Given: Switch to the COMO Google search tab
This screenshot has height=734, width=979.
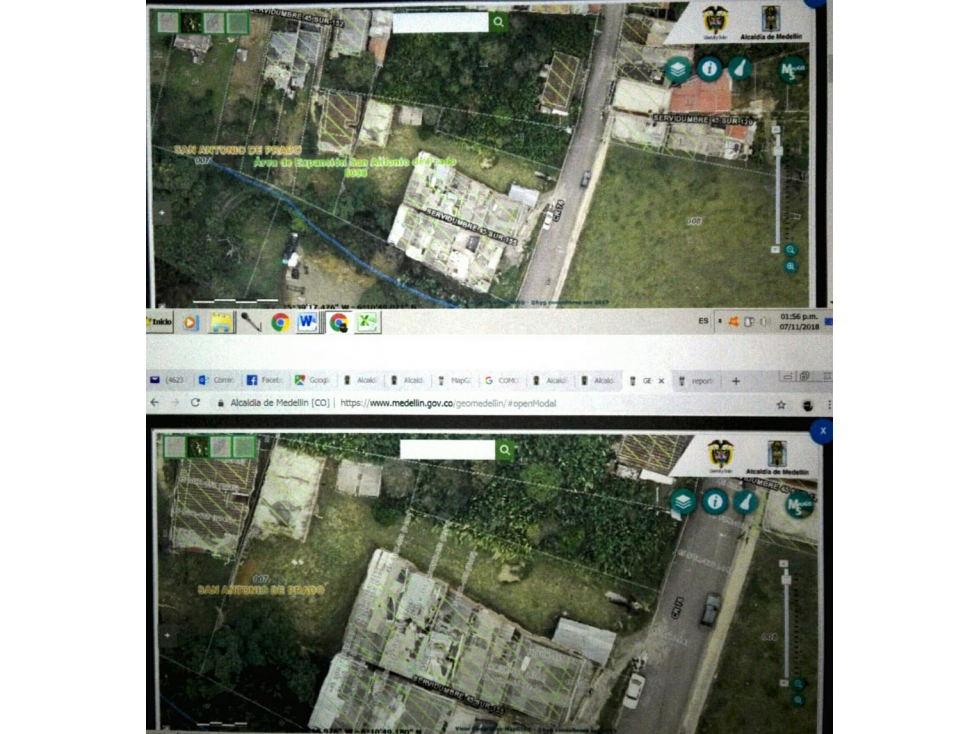Looking at the screenshot, I should pyautogui.click(x=503, y=380).
